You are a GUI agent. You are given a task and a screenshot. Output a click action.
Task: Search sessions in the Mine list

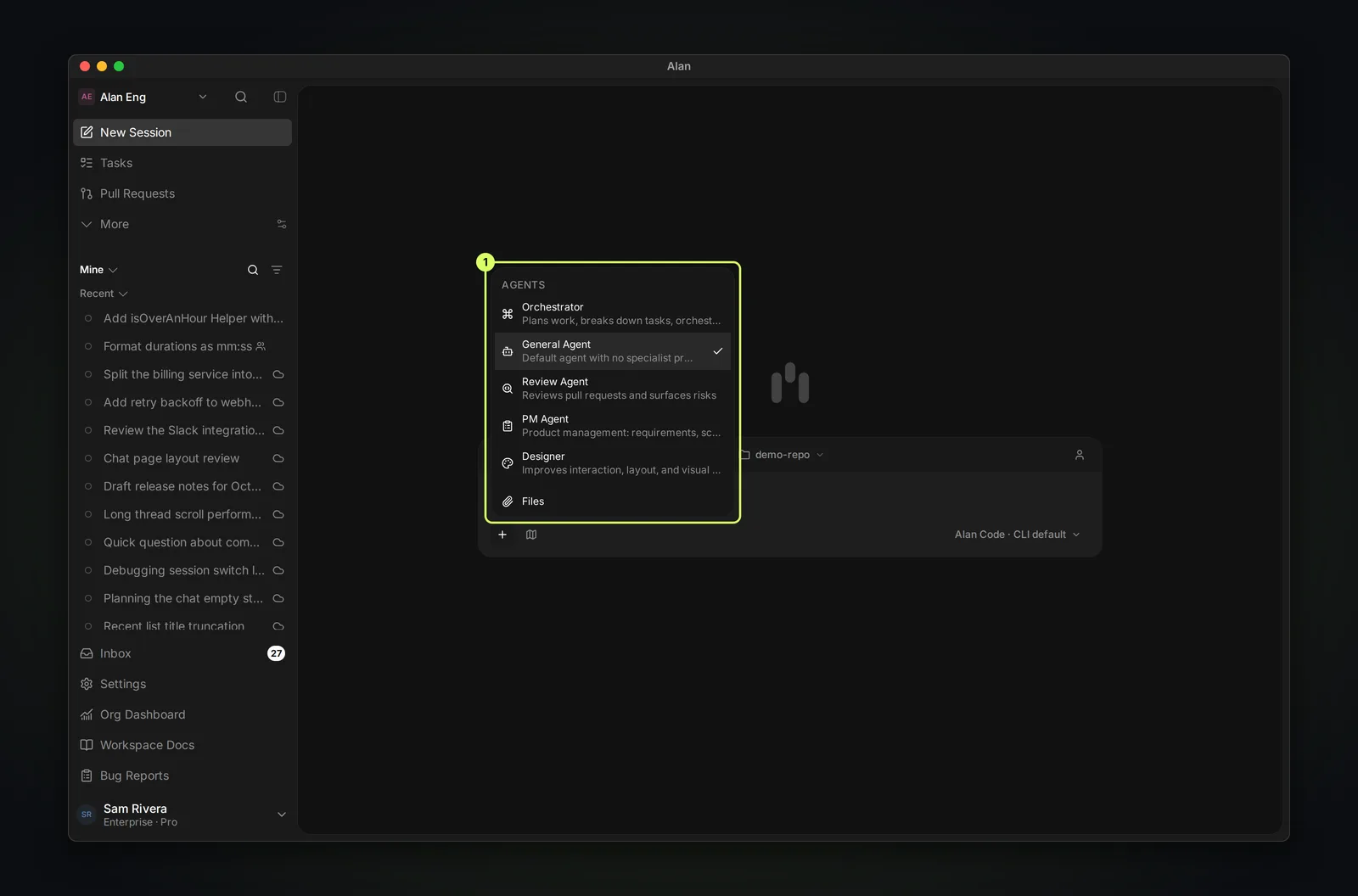[x=253, y=270]
